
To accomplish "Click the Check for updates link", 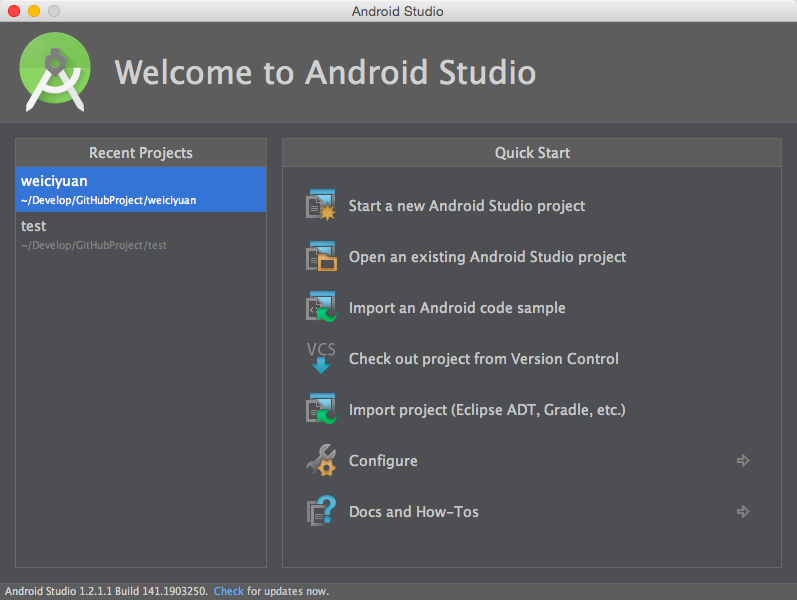I will (x=228, y=591).
